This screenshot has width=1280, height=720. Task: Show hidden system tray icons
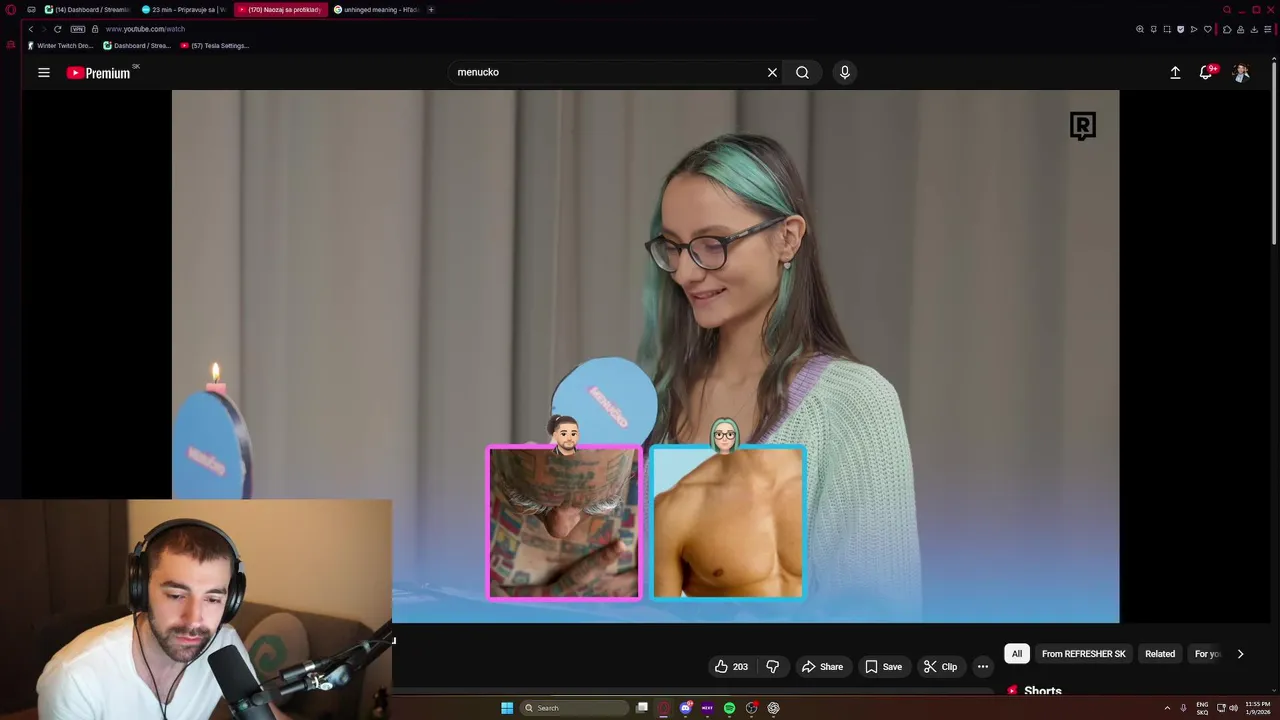click(x=1167, y=708)
